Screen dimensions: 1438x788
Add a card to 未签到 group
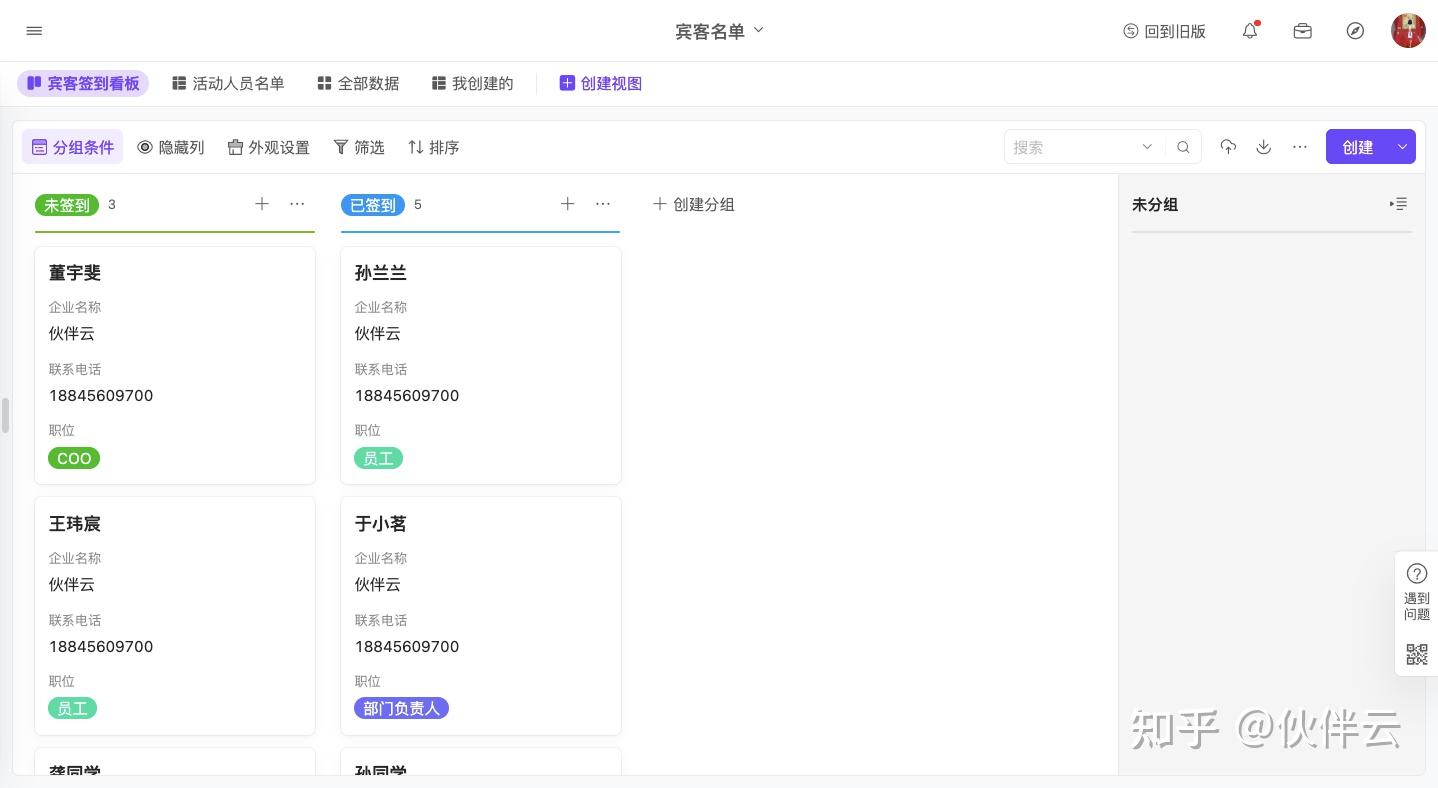262,204
